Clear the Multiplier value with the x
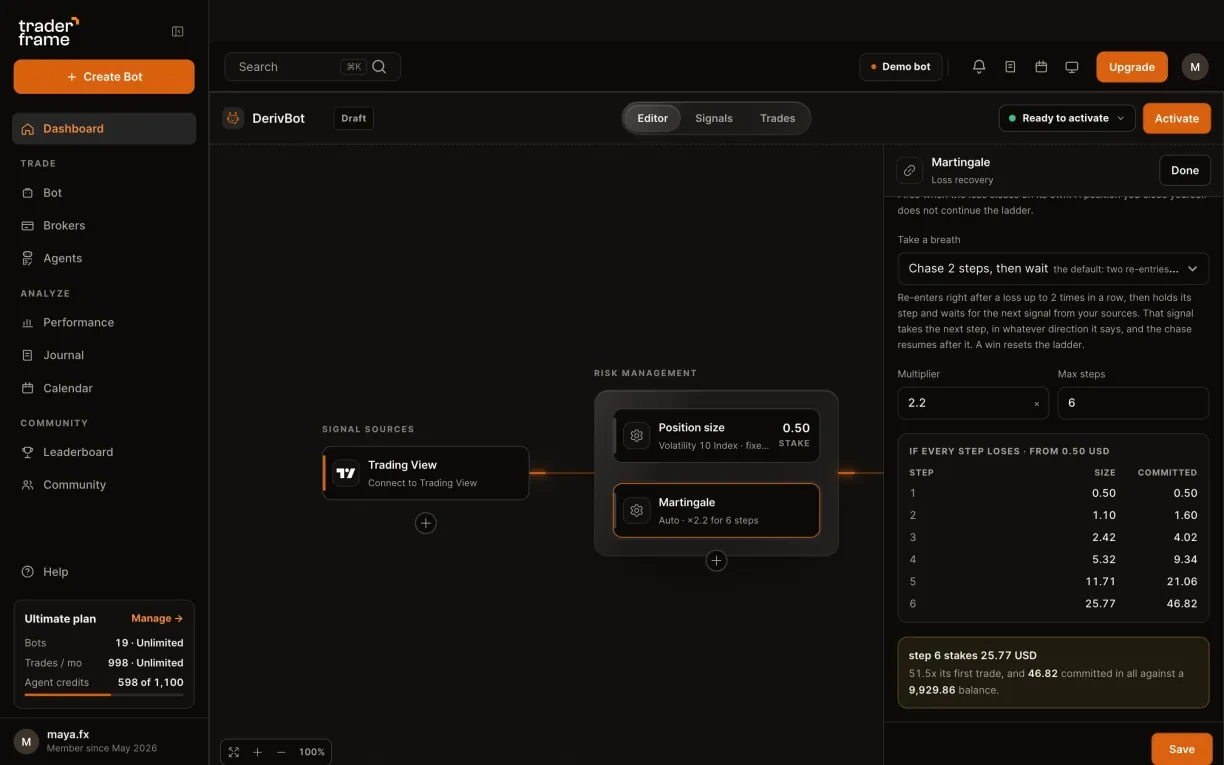Viewport: 1224px width, 765px height. tap(1036, 404)
